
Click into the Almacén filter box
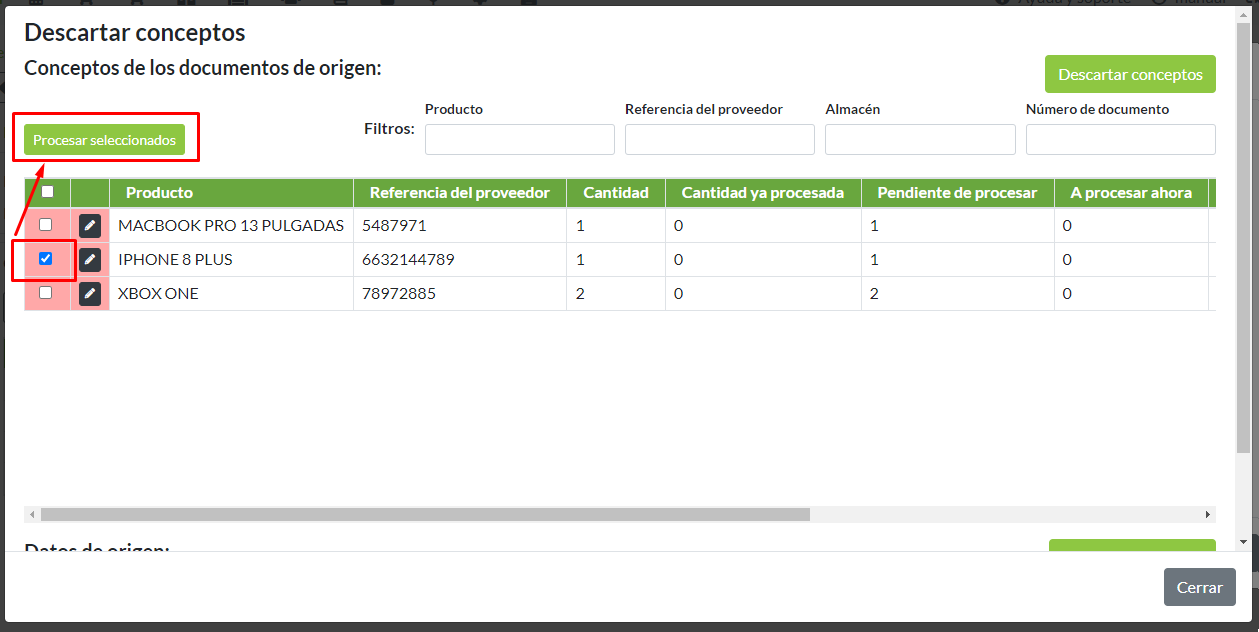[x=919, y=140]
